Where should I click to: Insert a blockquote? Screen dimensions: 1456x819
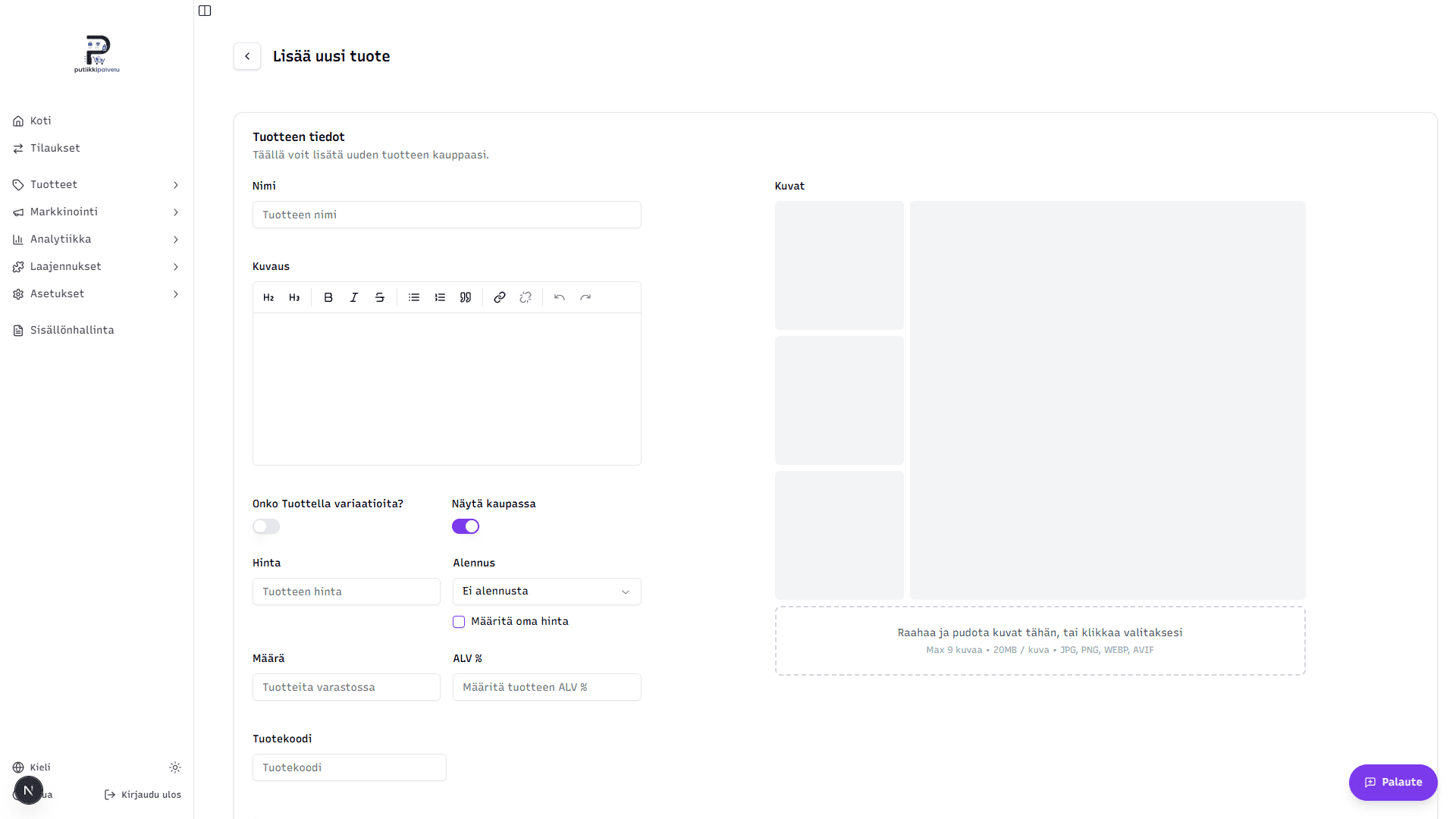coord(466,297)
